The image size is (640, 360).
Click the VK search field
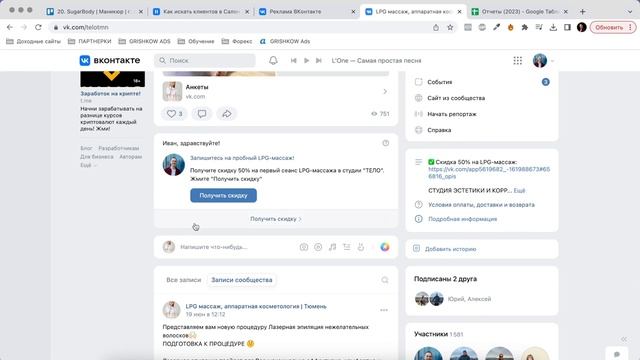(205, 60)
